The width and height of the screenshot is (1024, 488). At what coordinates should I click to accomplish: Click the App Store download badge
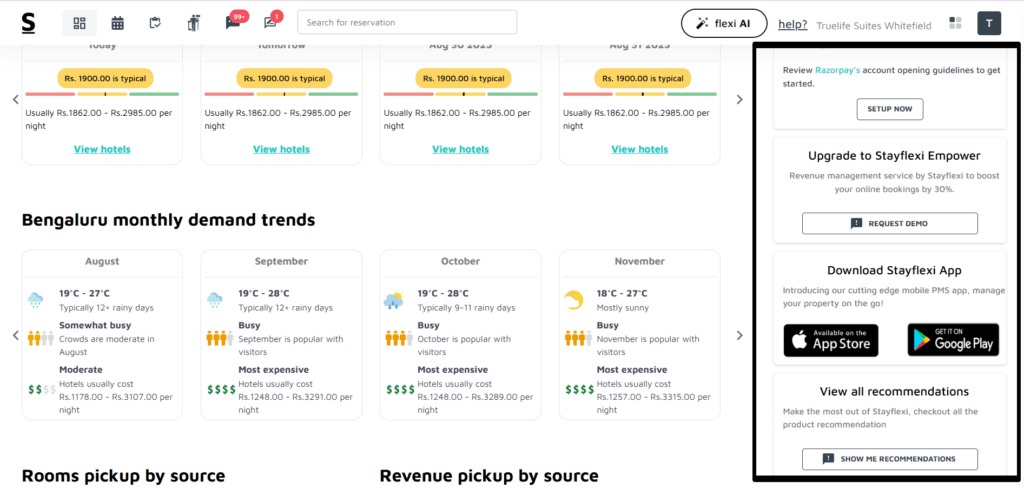(831, 340)
